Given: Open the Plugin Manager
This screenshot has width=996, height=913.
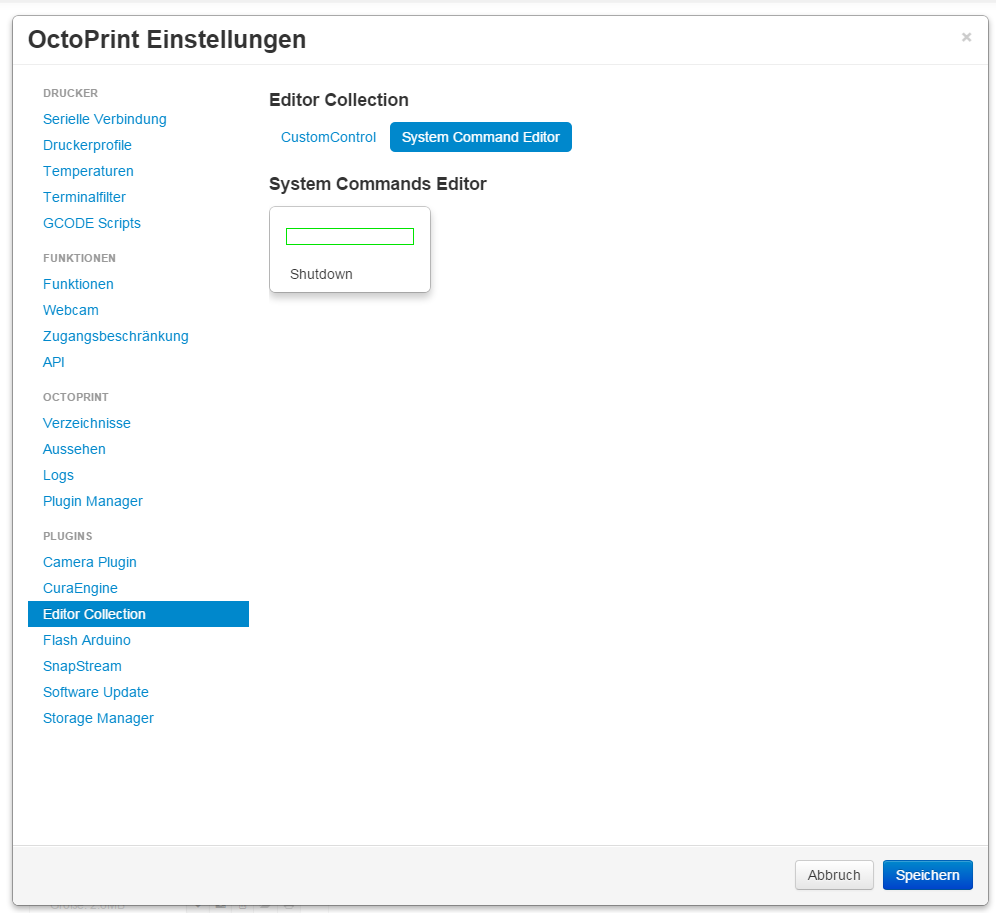Looking at the screenshot, I should tap(93, 502).
